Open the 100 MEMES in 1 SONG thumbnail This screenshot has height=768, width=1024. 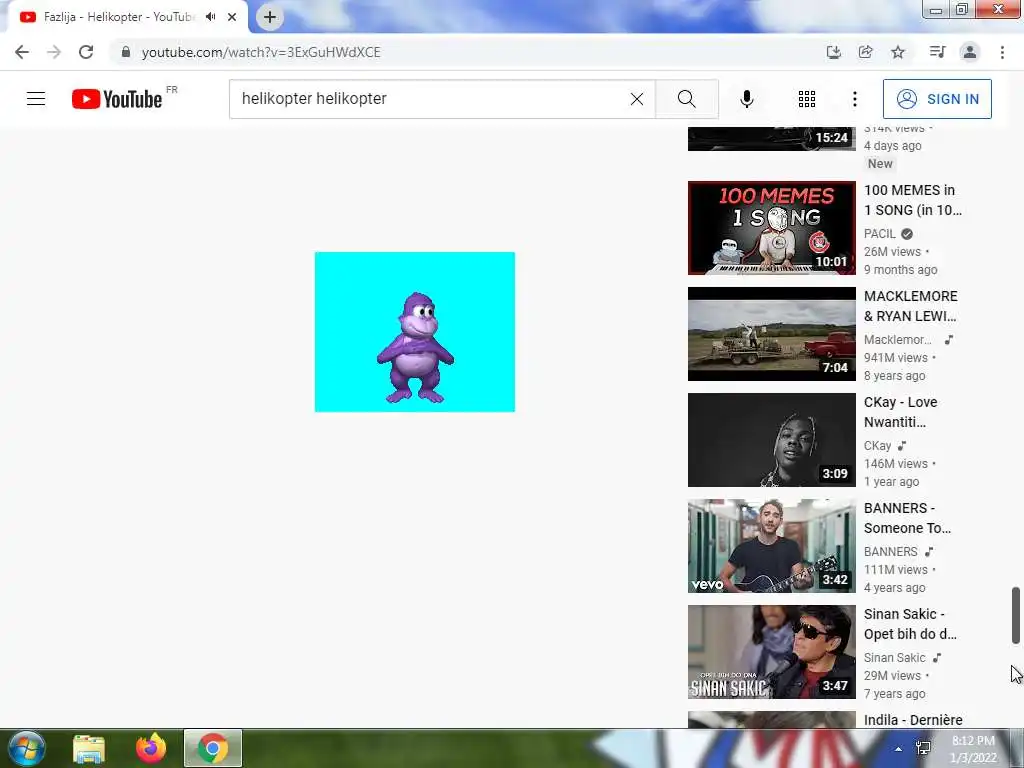(x=771, y=228)
